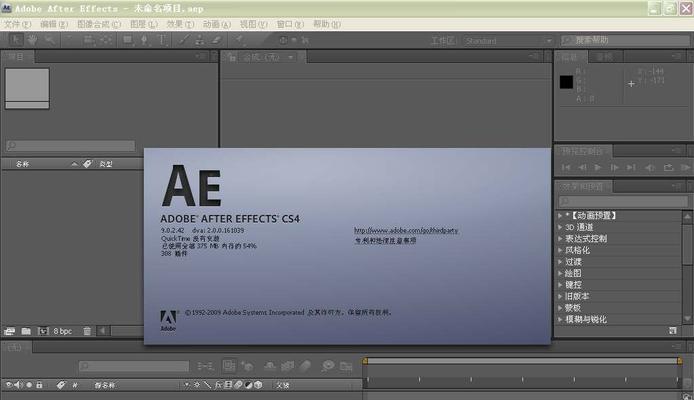Select the Hand tool
Screen dimensions: 694x400
pyautogui.click(x=32, y=40)
